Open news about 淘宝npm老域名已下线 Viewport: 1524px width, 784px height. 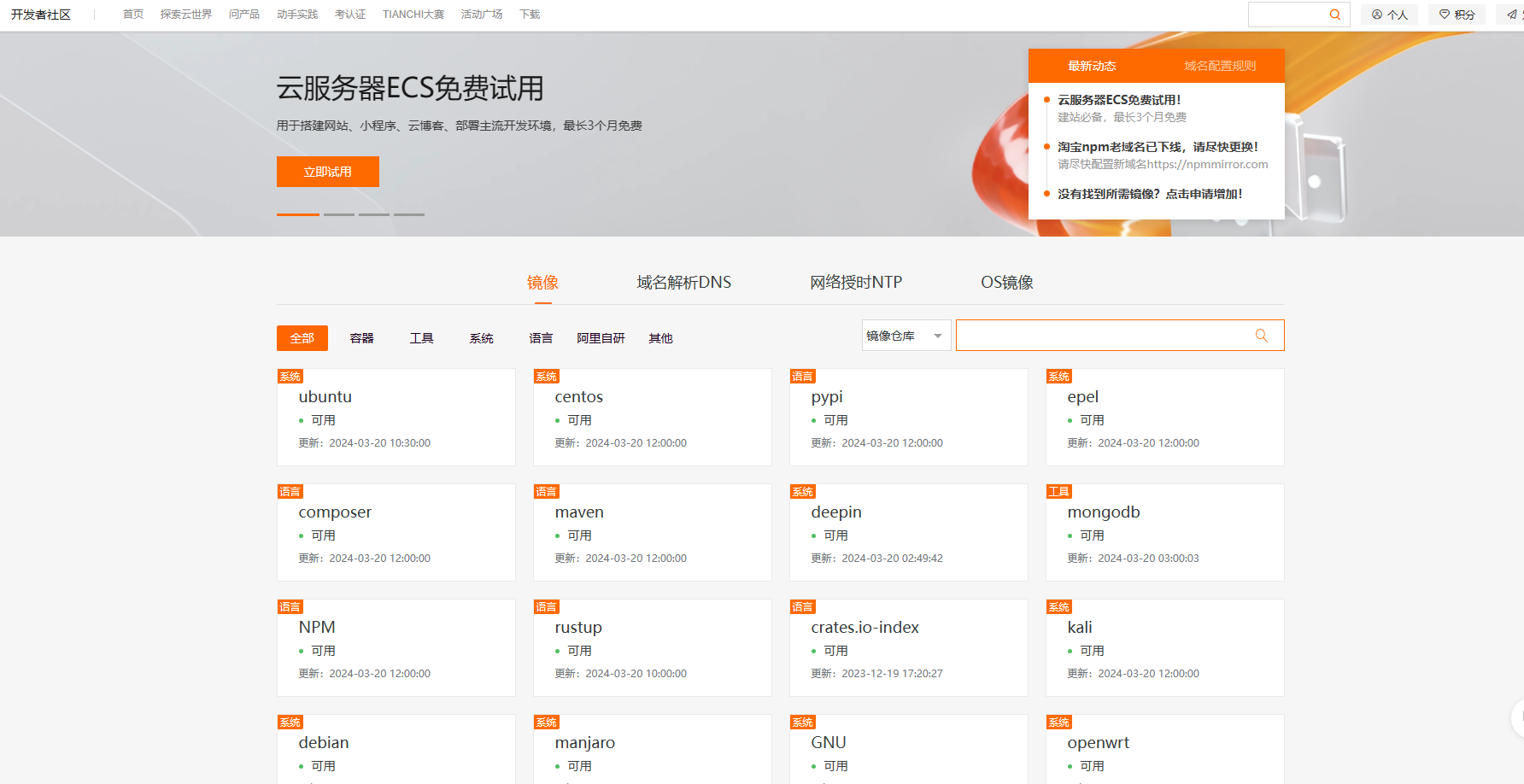[1158, 147]
